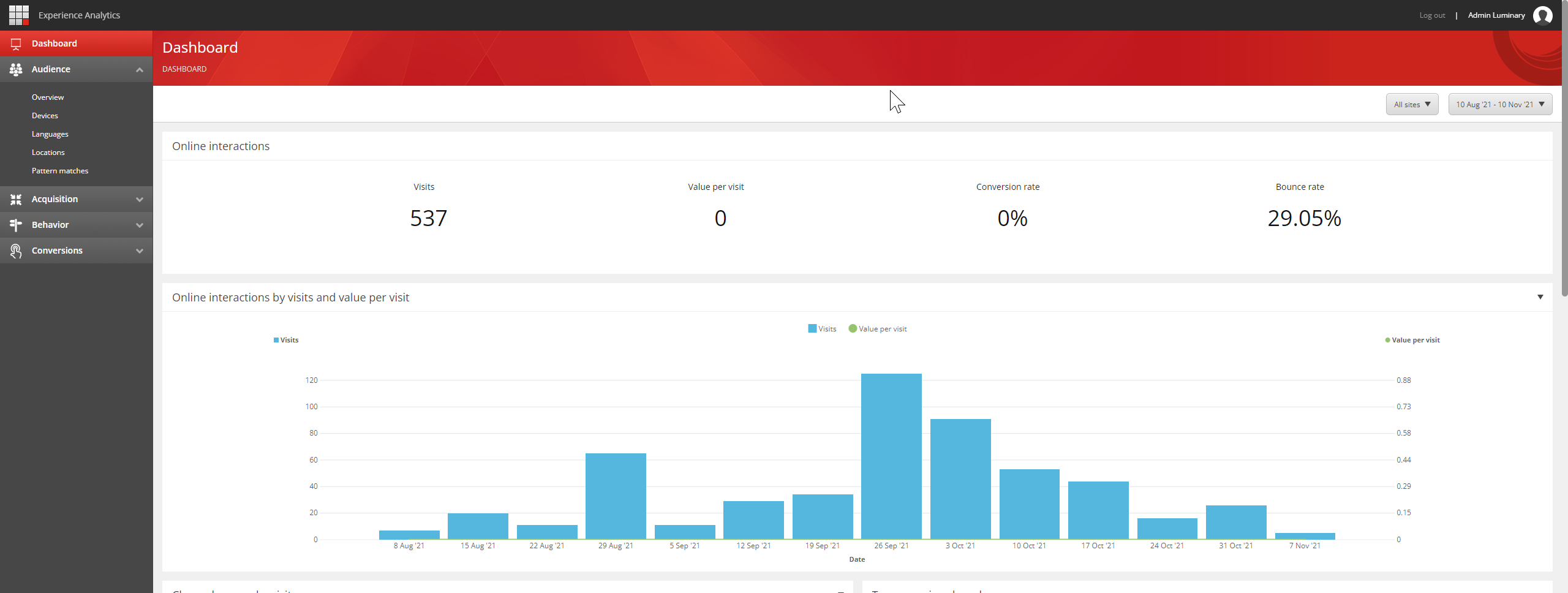Select the Acquisition icon in sidebar
Viewport: 1568px width, 593px height.
tap(15, 198)
